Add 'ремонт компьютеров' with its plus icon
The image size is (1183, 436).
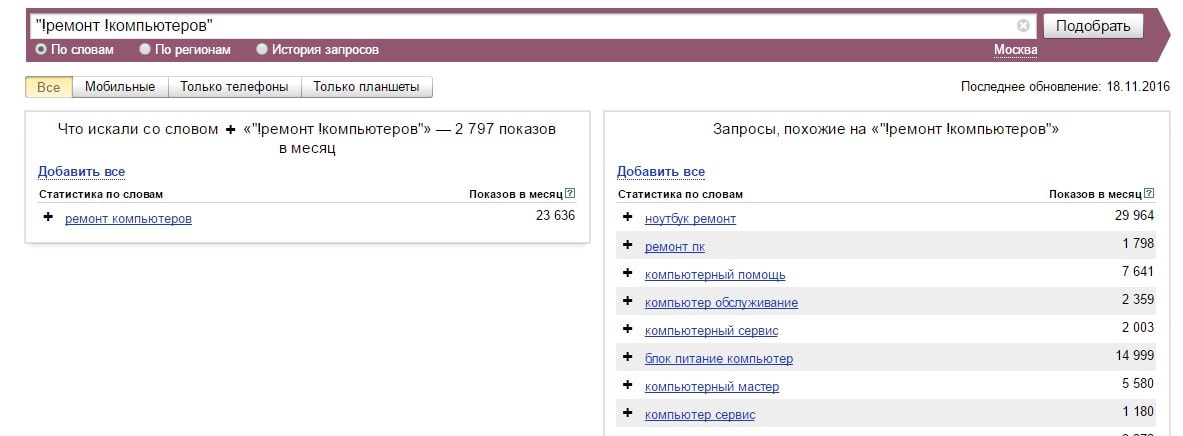48,218
